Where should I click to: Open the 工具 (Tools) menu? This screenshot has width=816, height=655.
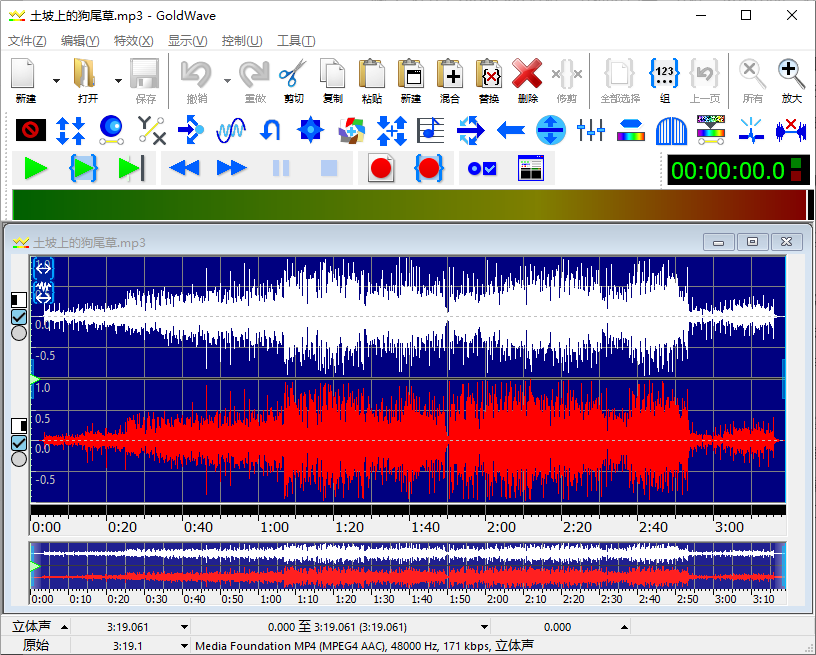tap(295, 41)
